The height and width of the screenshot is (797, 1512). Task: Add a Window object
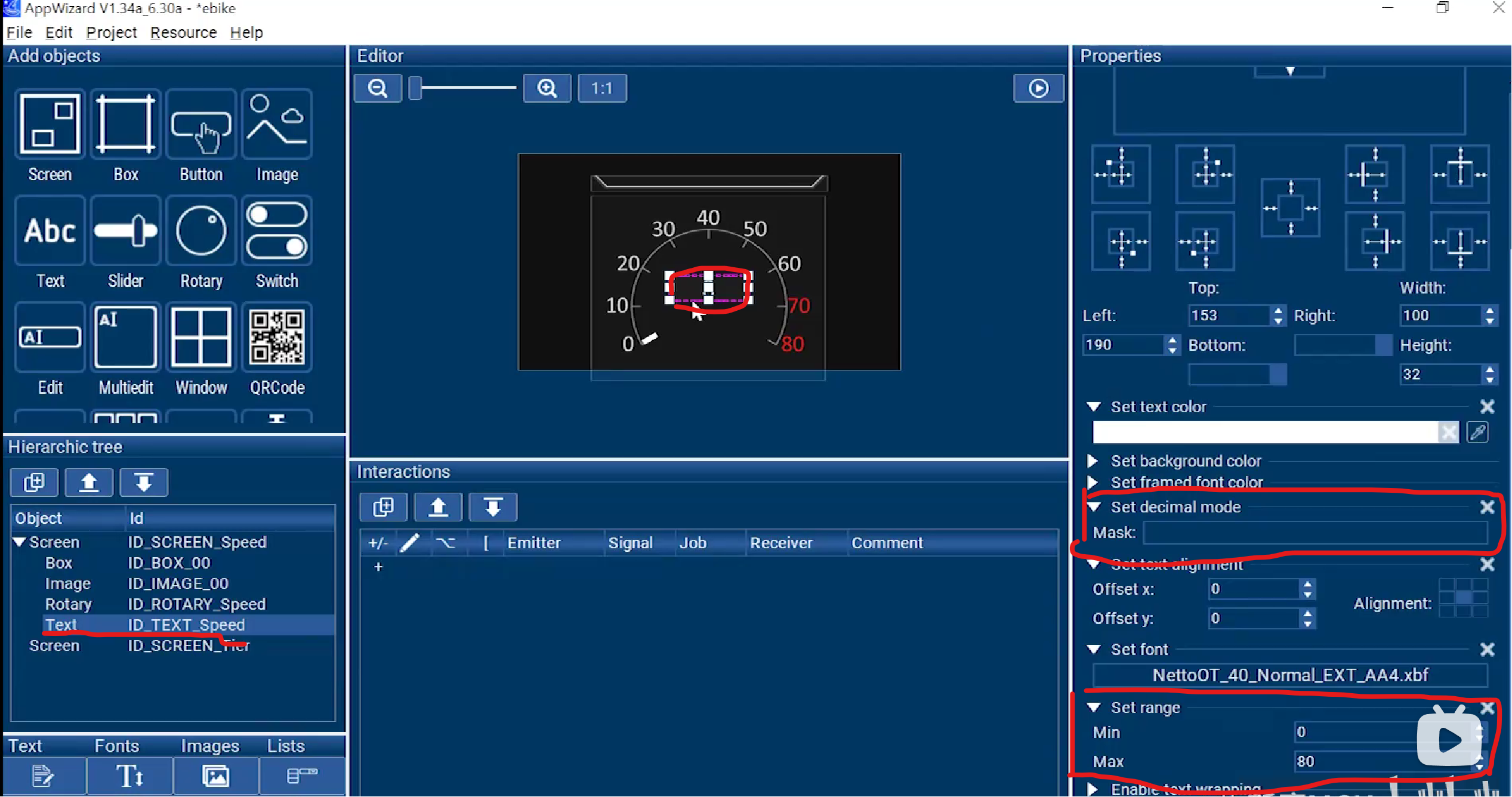click(201, 337)
